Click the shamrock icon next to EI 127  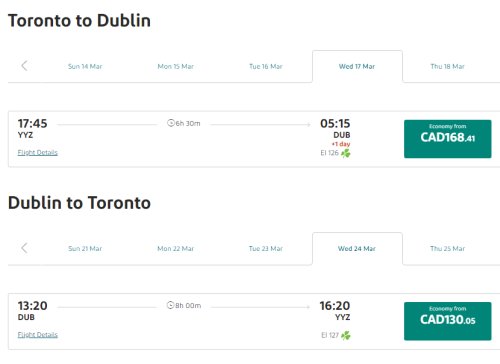point(346,335)
